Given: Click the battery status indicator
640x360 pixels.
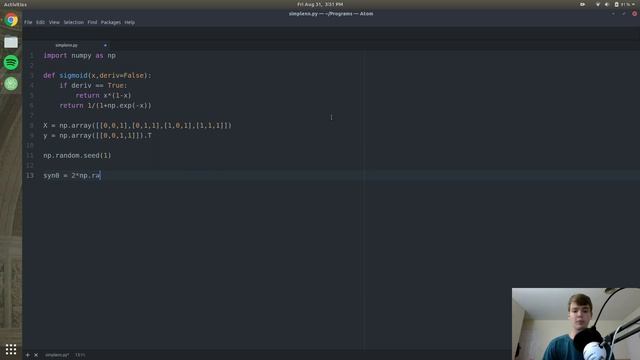Looking at the screenshot, I should [x=622, y=4].
